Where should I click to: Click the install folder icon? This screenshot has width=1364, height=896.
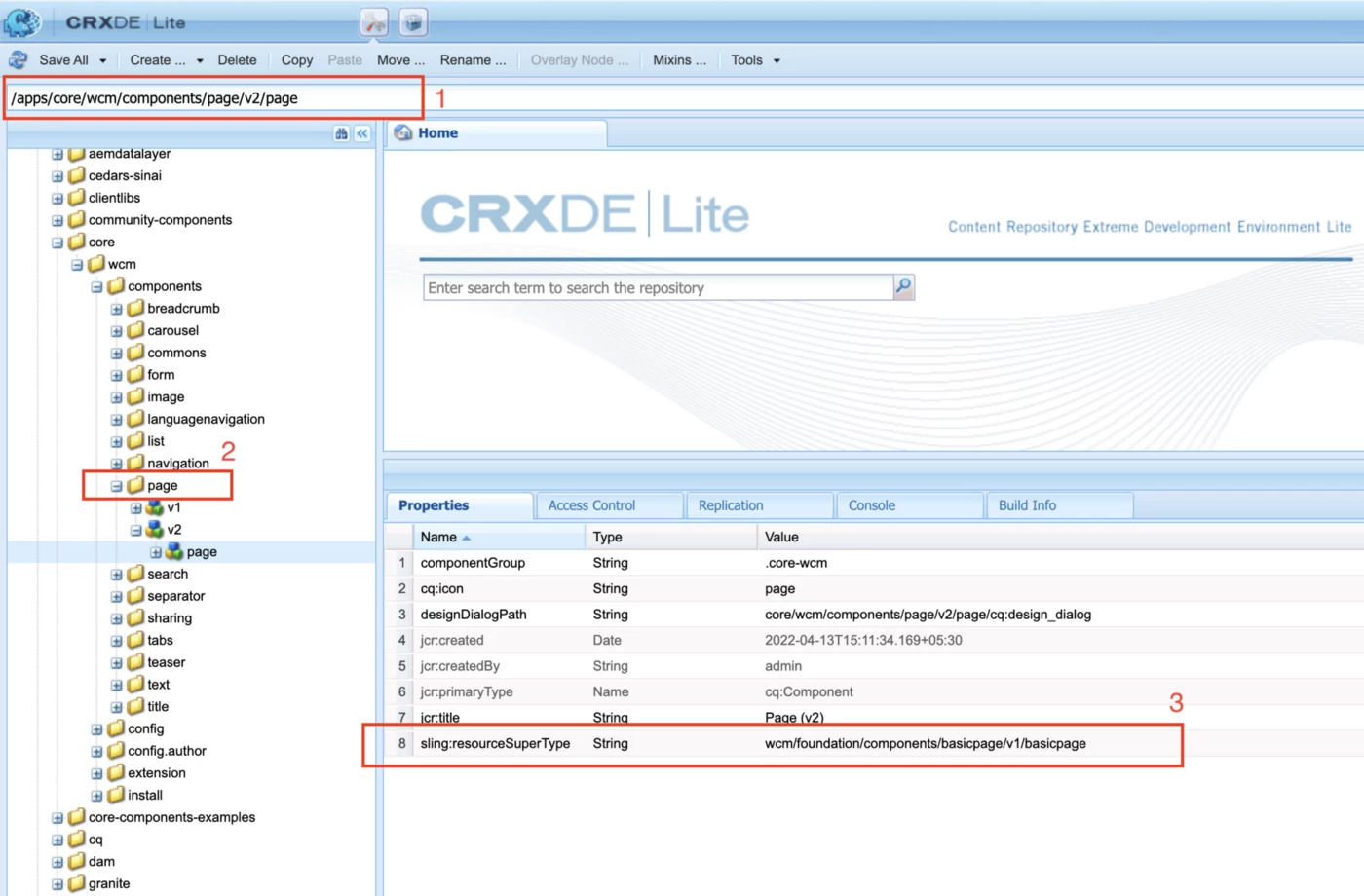[116, 795]
